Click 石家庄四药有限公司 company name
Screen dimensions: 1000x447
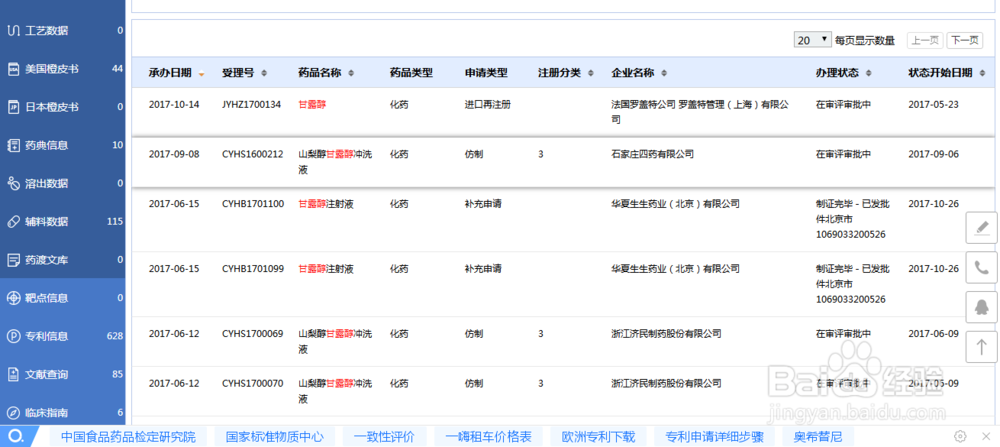(x=652, y=154)
